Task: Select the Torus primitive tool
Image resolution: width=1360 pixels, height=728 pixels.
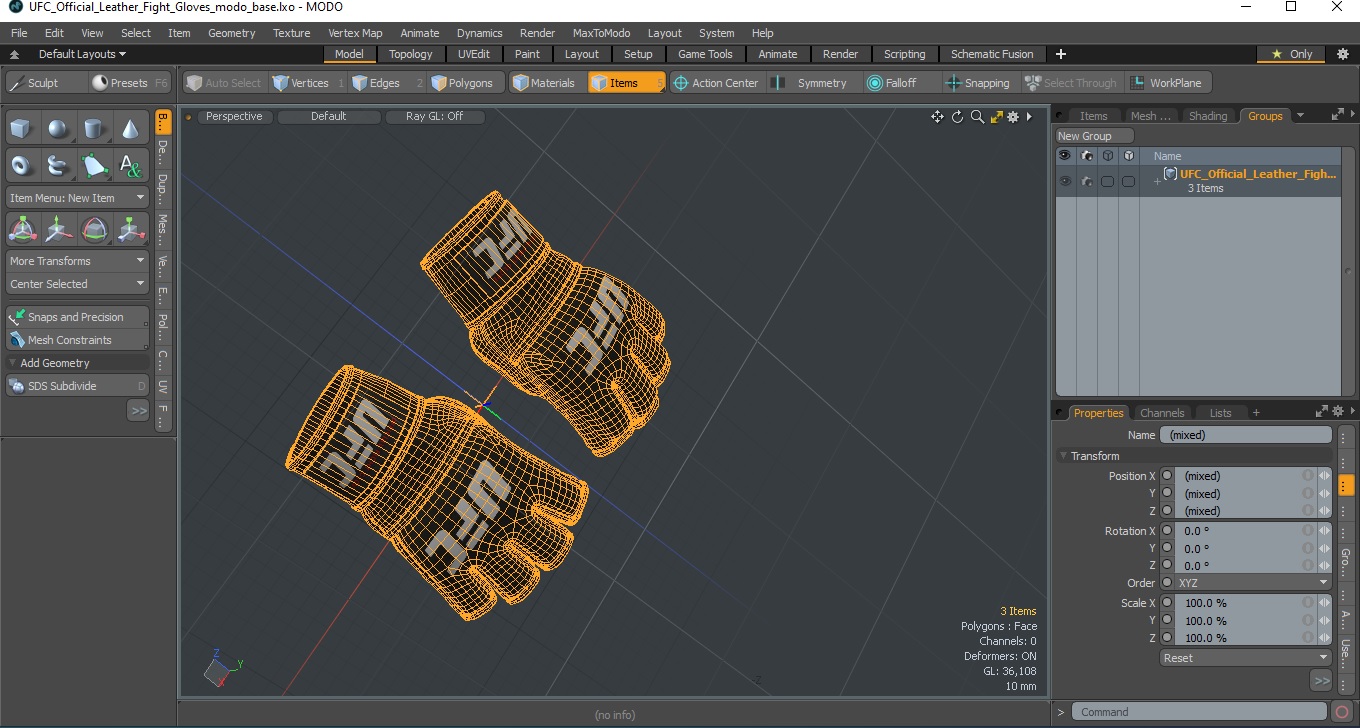Action: pyautogui.click(x=22, y=165)
